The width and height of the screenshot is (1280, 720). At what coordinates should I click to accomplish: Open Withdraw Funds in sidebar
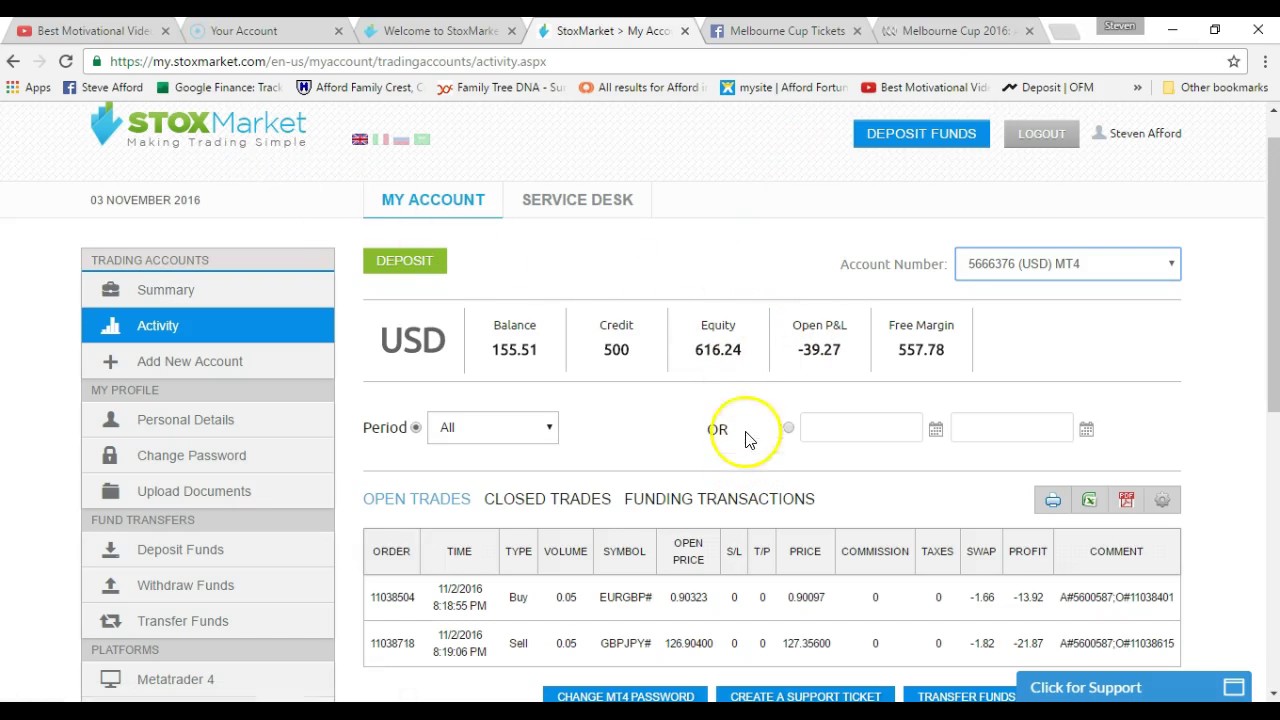(208, 586)
